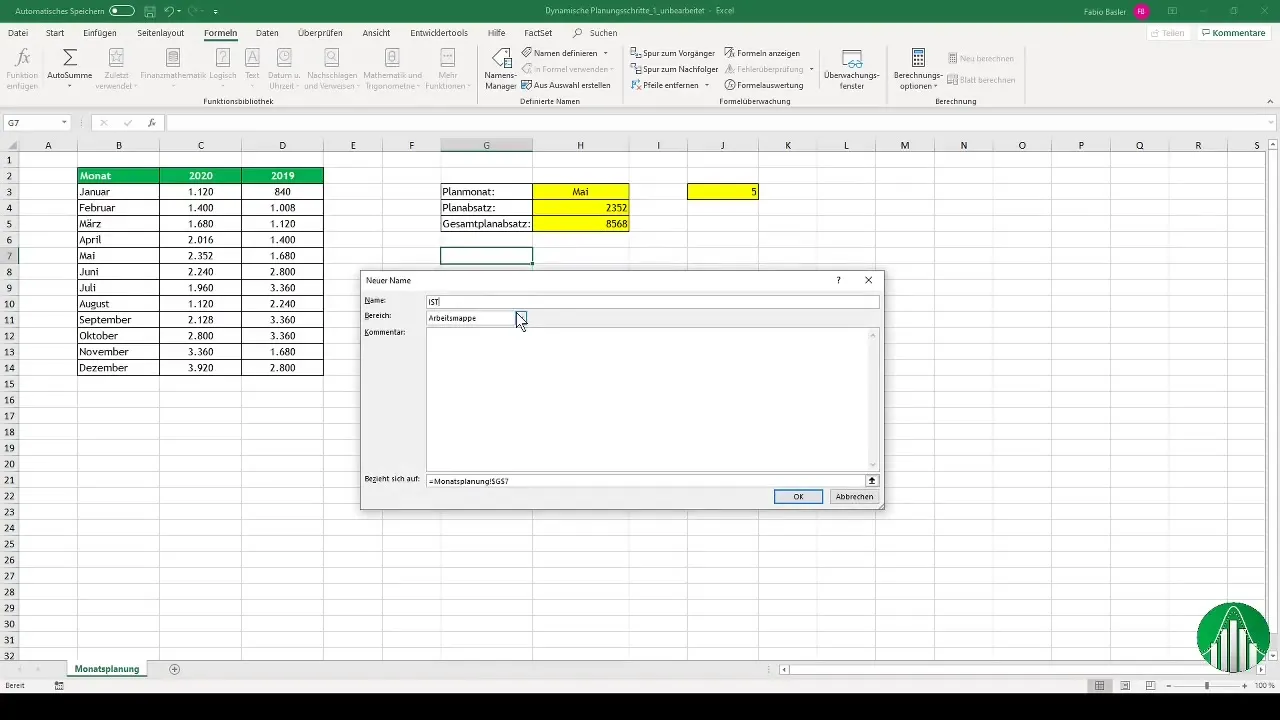Image resolution: width=1280 pixels, height=720 pixels.
Task: Toggle Automatisches Speichern switch
Action: [x=122, y=11]
